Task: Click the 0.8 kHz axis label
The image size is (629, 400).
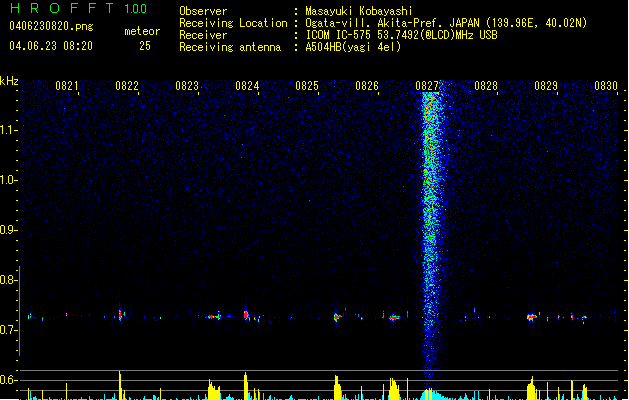Action: 8,280
